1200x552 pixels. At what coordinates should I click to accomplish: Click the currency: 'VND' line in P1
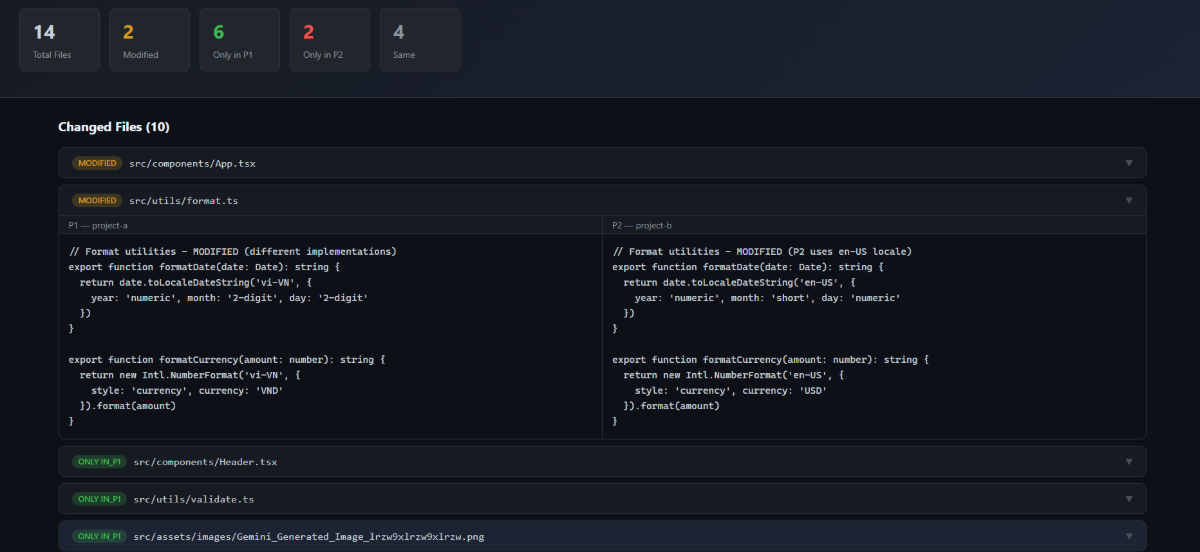click(187, 390)
